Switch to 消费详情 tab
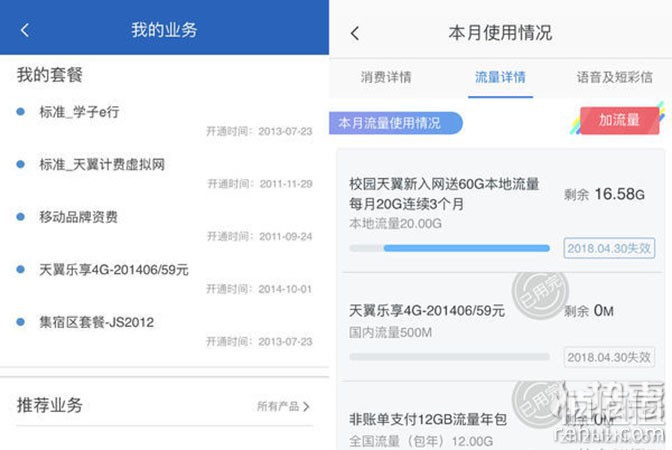This screenshot has height=450, width=672. [386, 77]
